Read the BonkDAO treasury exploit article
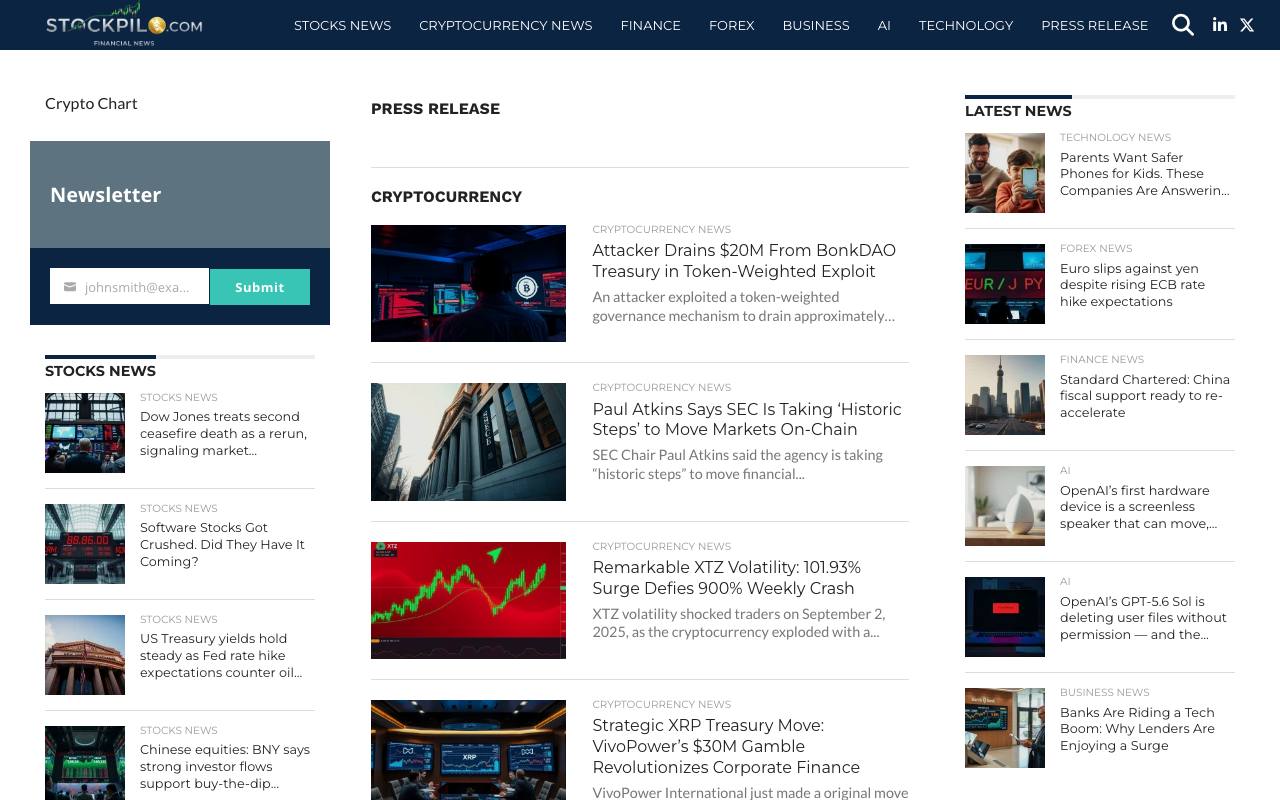The image size is (1280, 800). [744, 261]
